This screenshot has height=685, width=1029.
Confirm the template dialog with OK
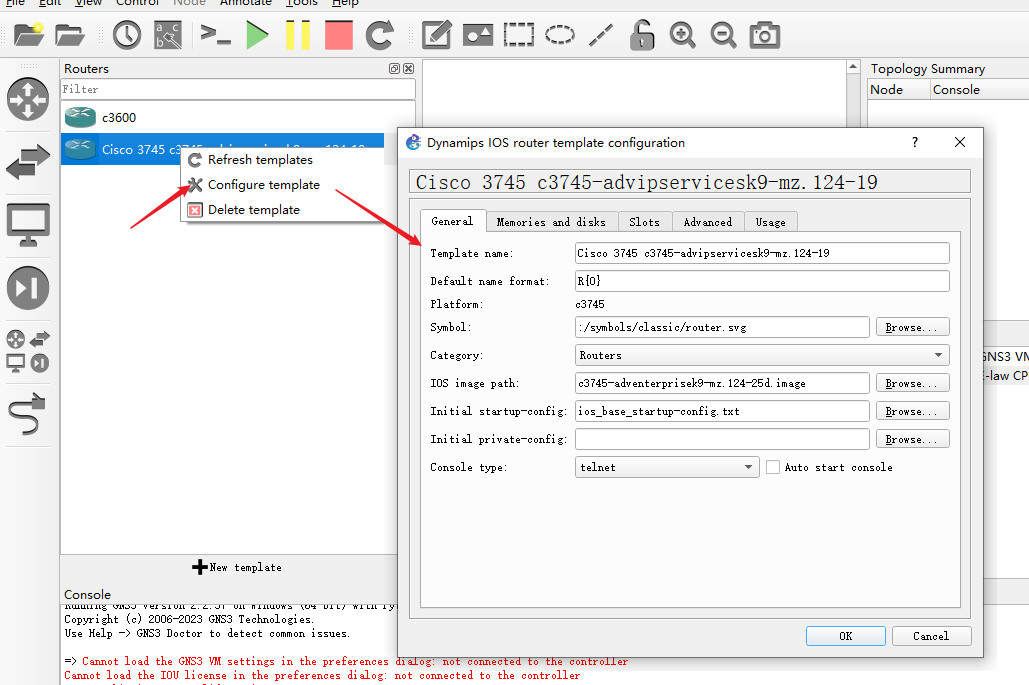tap(845, 636)
